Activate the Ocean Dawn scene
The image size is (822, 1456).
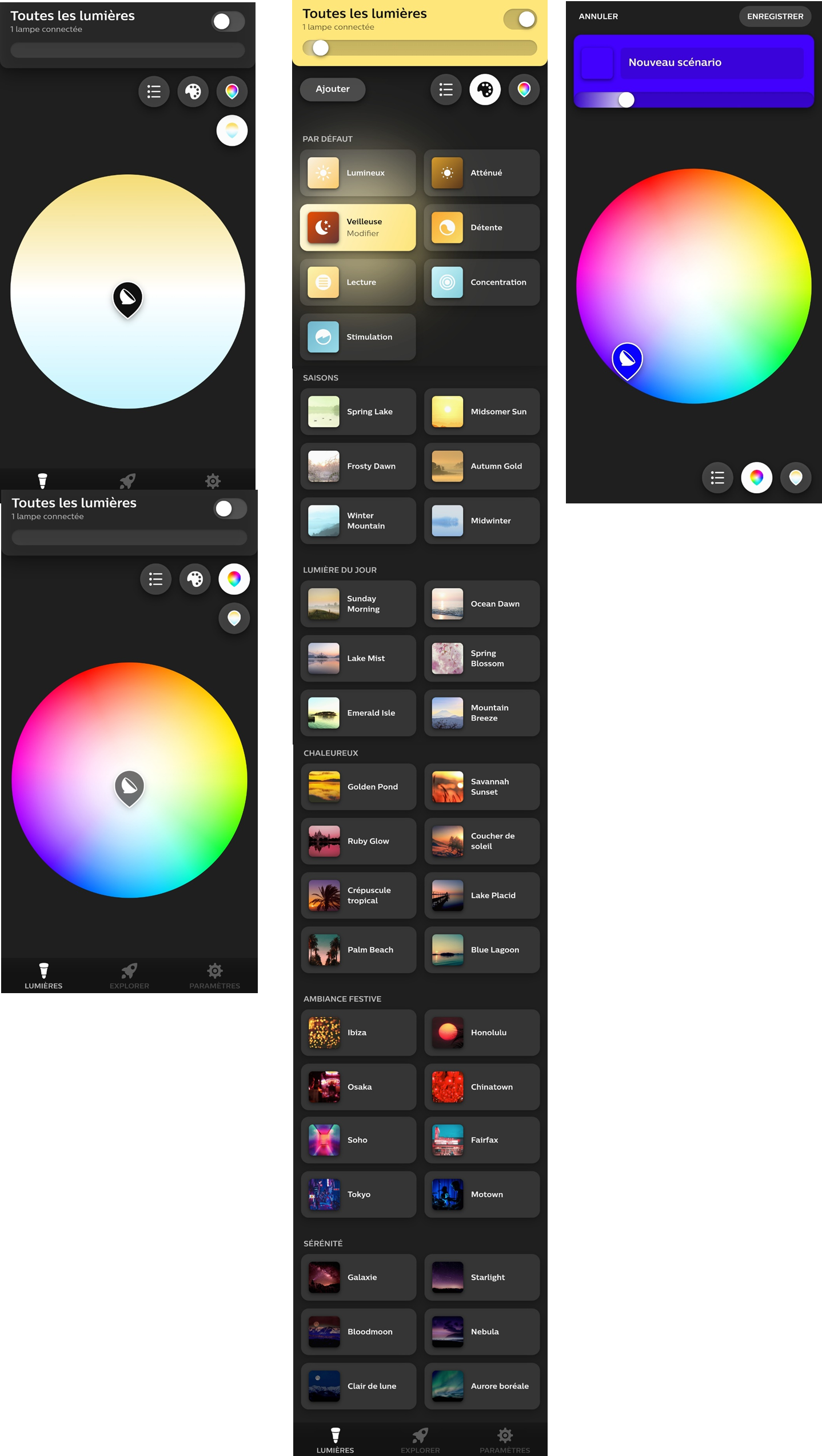(x=482, y=604)
